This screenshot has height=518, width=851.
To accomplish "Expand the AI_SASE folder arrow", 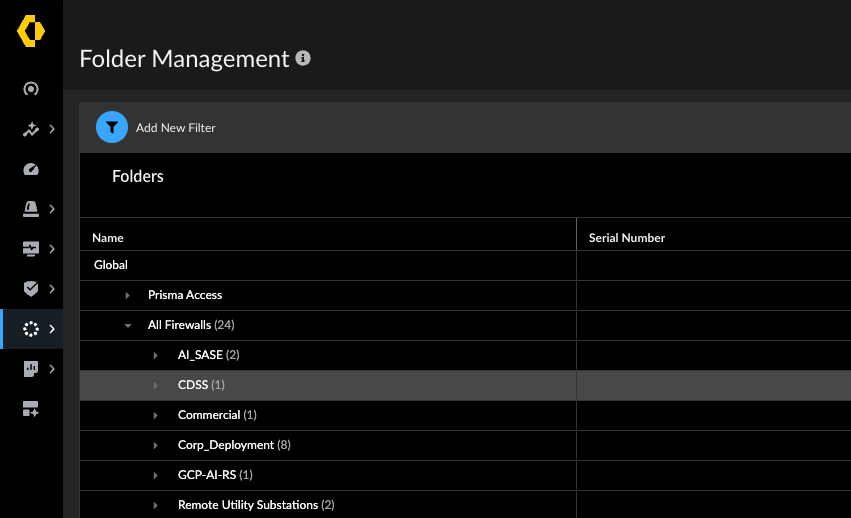I will pos(155,355).
